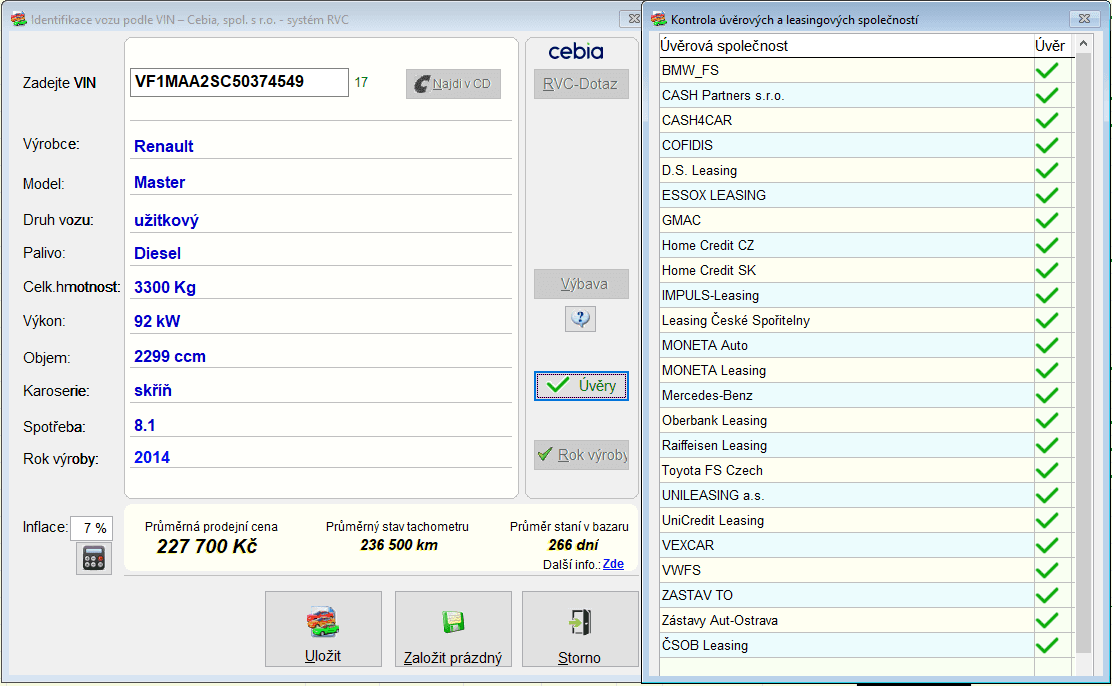
Task: Click the VIN input field
Action: pos(239,82)
